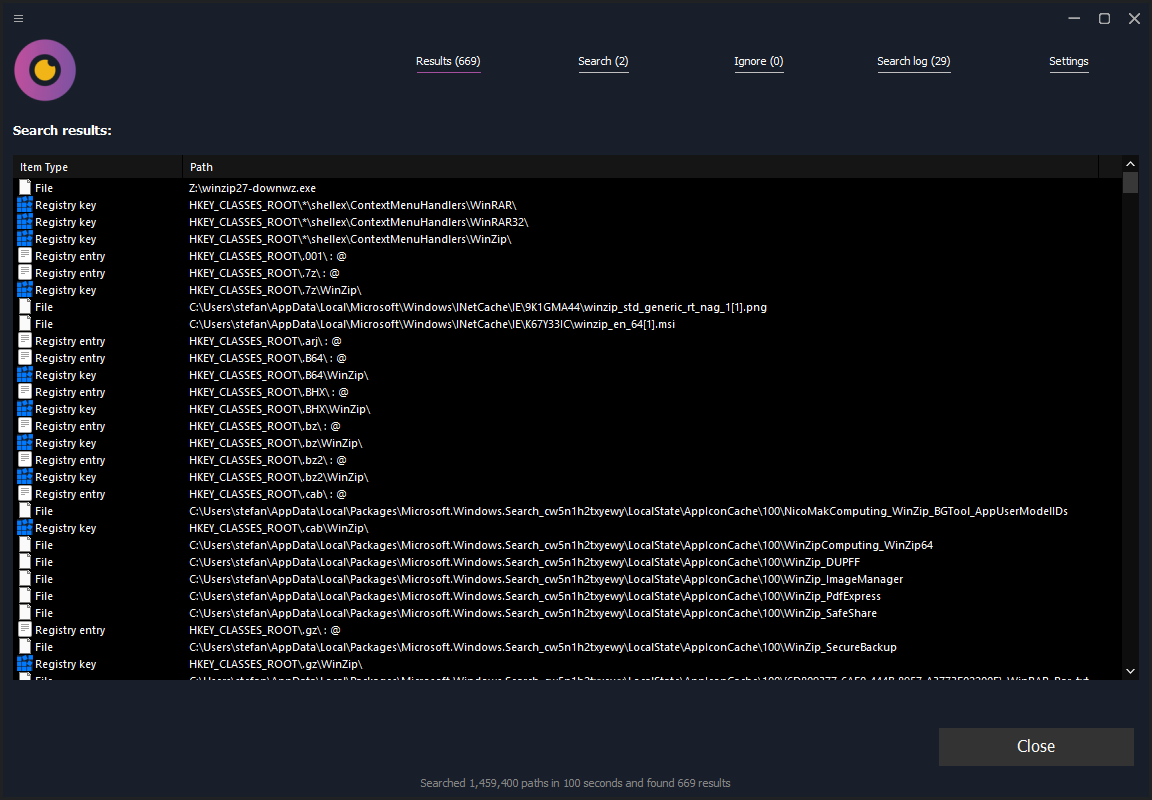Click registry key icon for .B64\WinZip\ row
The height and width of the screenshot is (800, 1152).
click(25, 375)
